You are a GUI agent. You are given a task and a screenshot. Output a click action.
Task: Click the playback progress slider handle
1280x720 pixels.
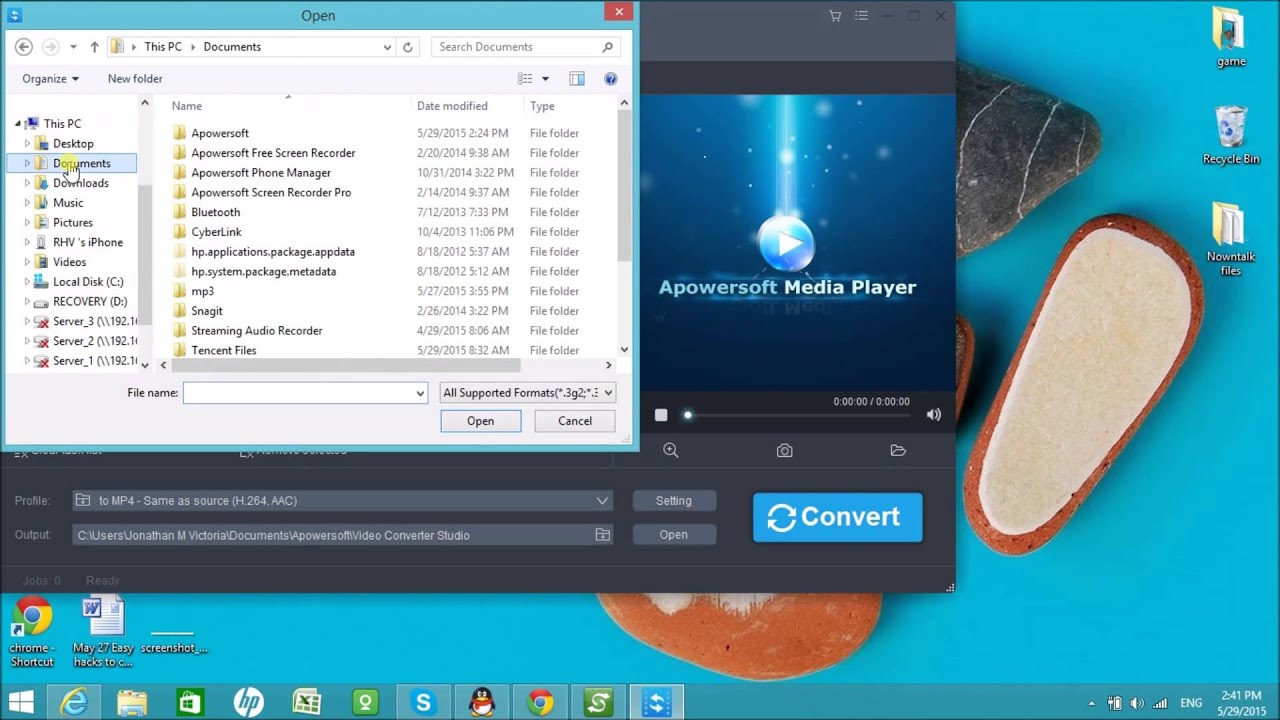coord(687,415)
